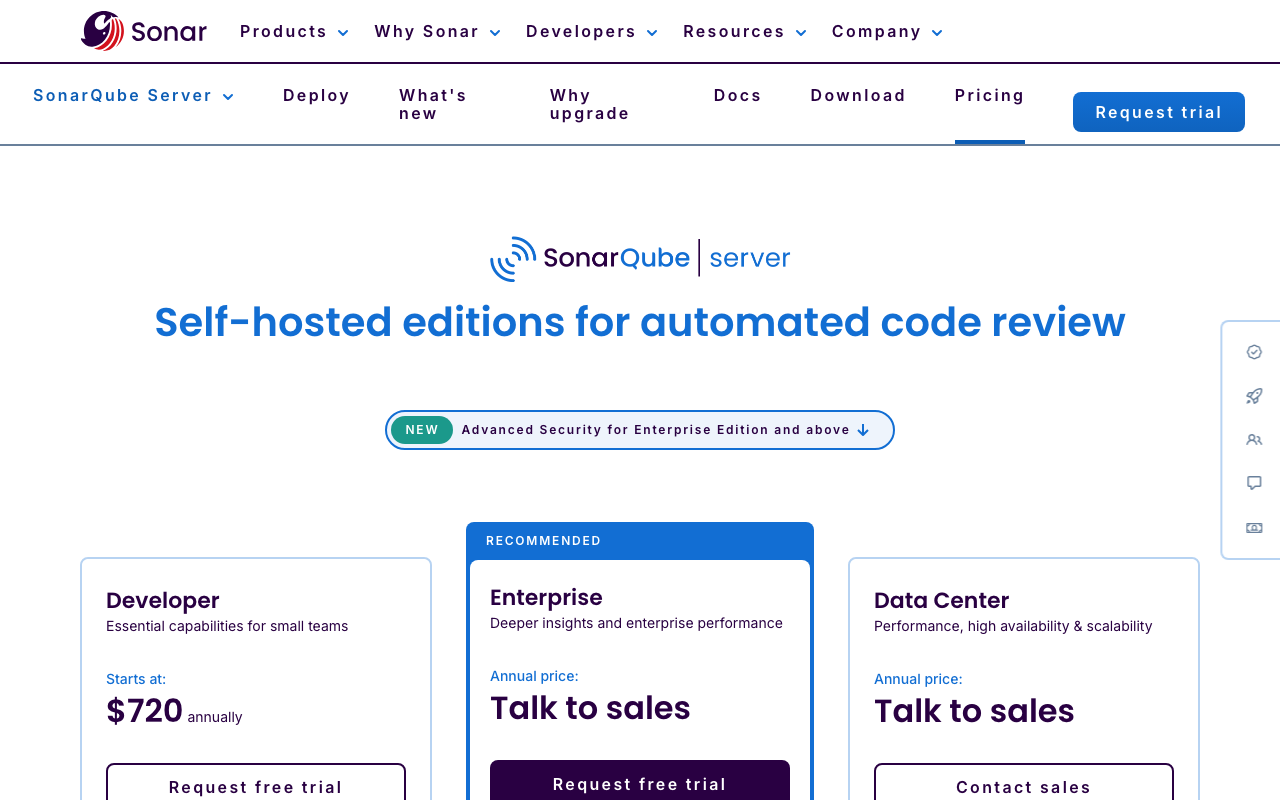Click the blue Request trial button
This screenshot has width=1280, height=800.
coord(1159,112)
